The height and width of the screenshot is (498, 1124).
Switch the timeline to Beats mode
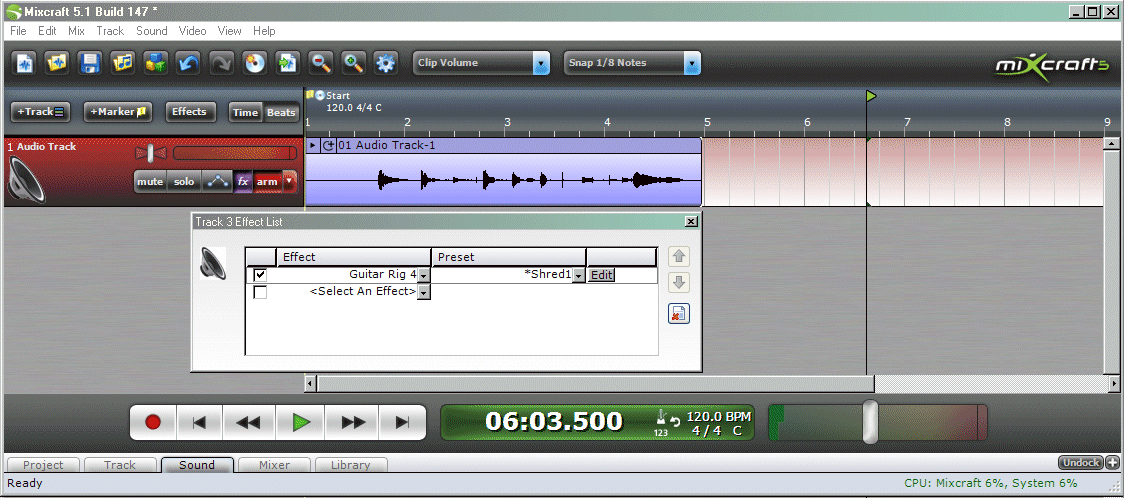(x=281, y=112)
